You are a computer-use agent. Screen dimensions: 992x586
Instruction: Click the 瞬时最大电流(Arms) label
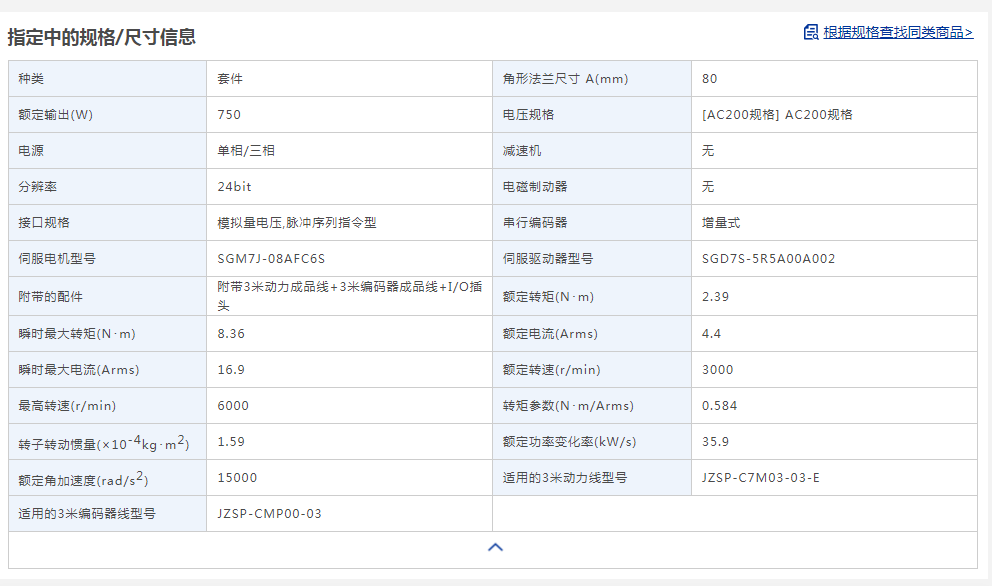(x=78, y=370)
